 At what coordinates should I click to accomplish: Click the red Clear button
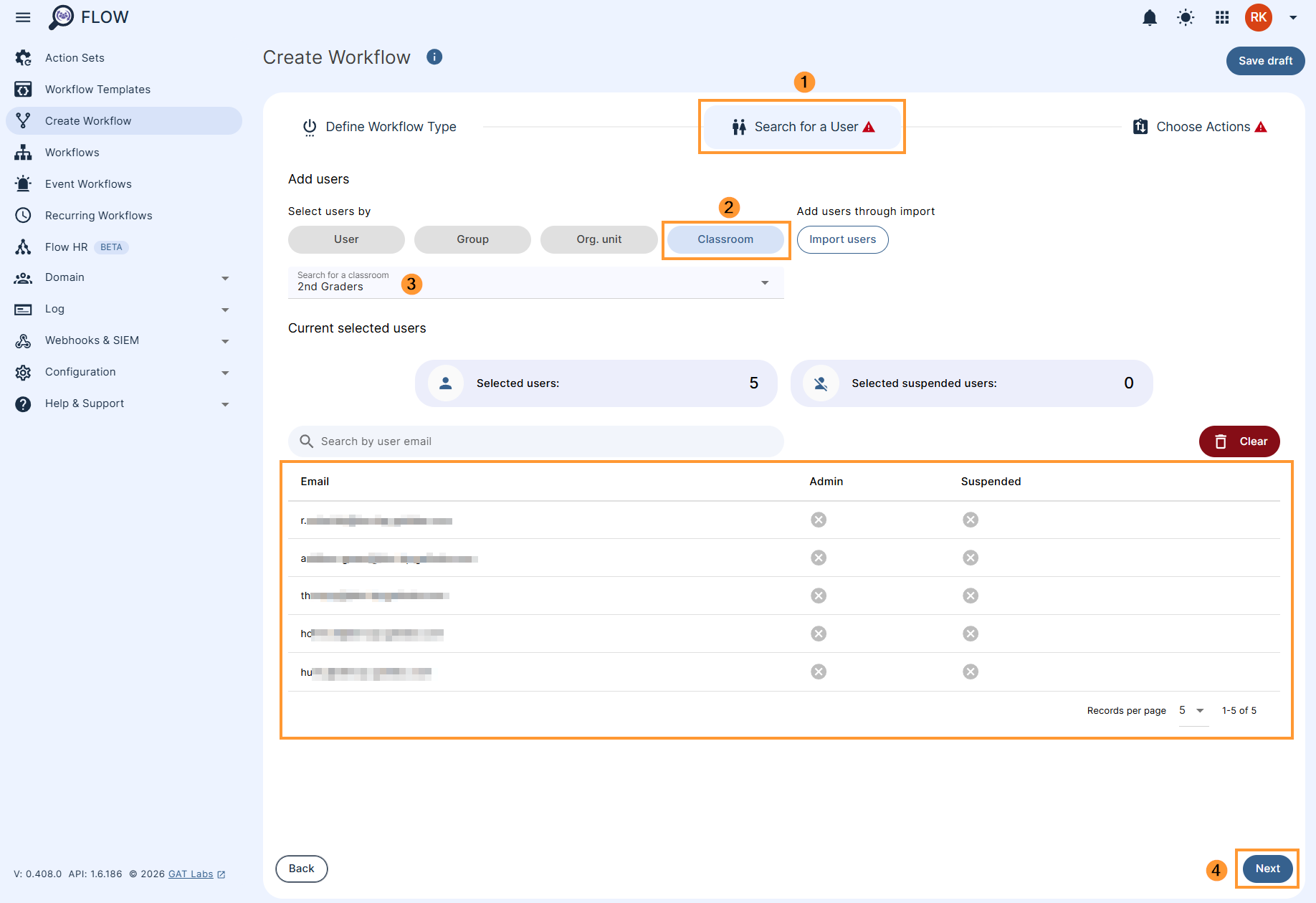pyautogui.click(x=1239, y=441)
